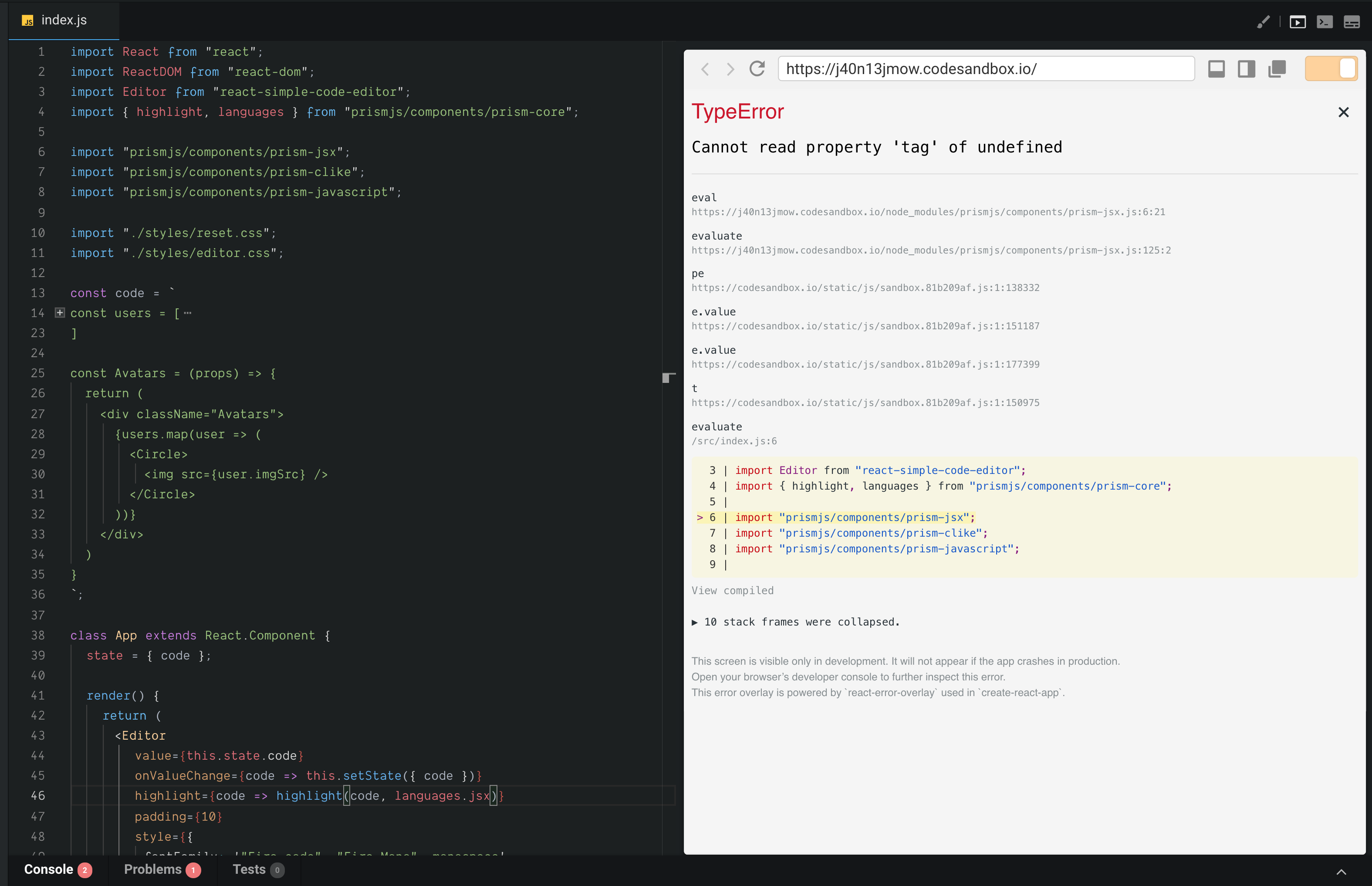Screen dimensions: 1372x886
Task: Click the prettify brush icon
Action: click(x=1263, y=22)
